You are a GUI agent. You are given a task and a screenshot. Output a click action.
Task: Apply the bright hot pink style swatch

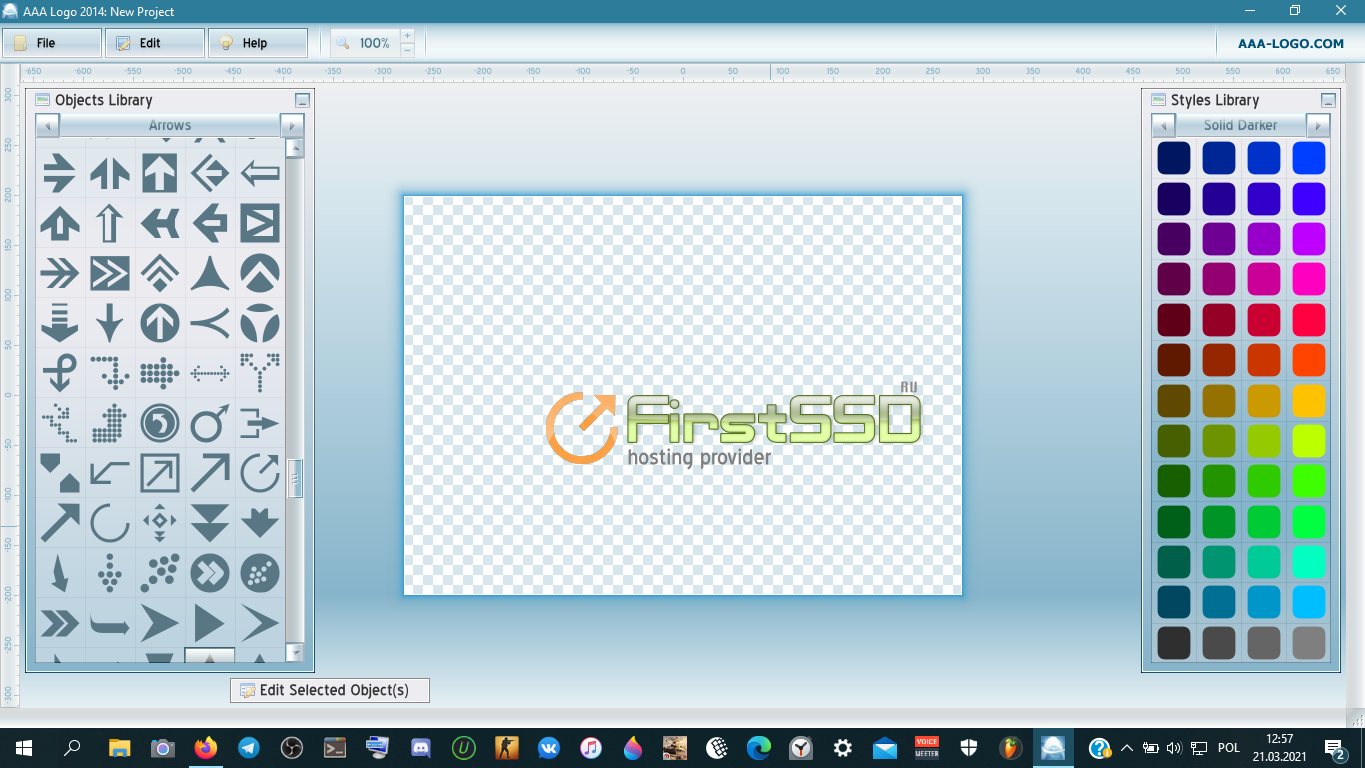click(x=1309, y=279)
